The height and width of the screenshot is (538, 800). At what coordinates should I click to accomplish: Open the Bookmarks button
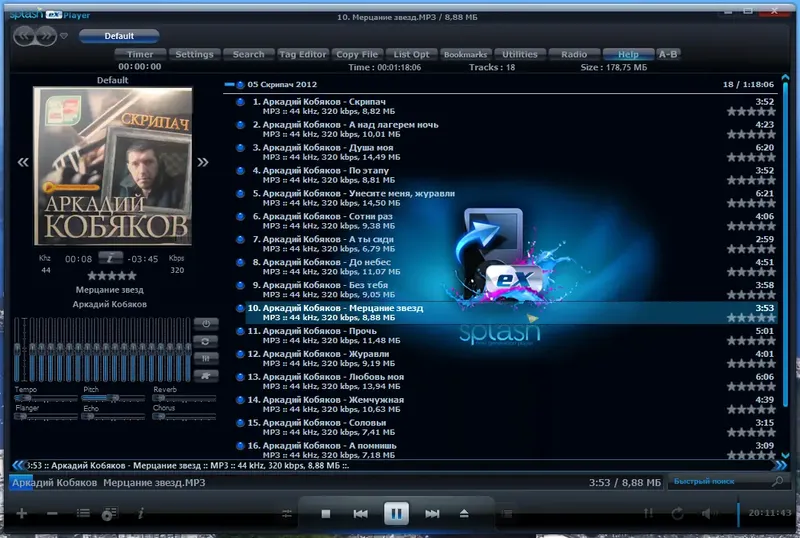(465, 54)
